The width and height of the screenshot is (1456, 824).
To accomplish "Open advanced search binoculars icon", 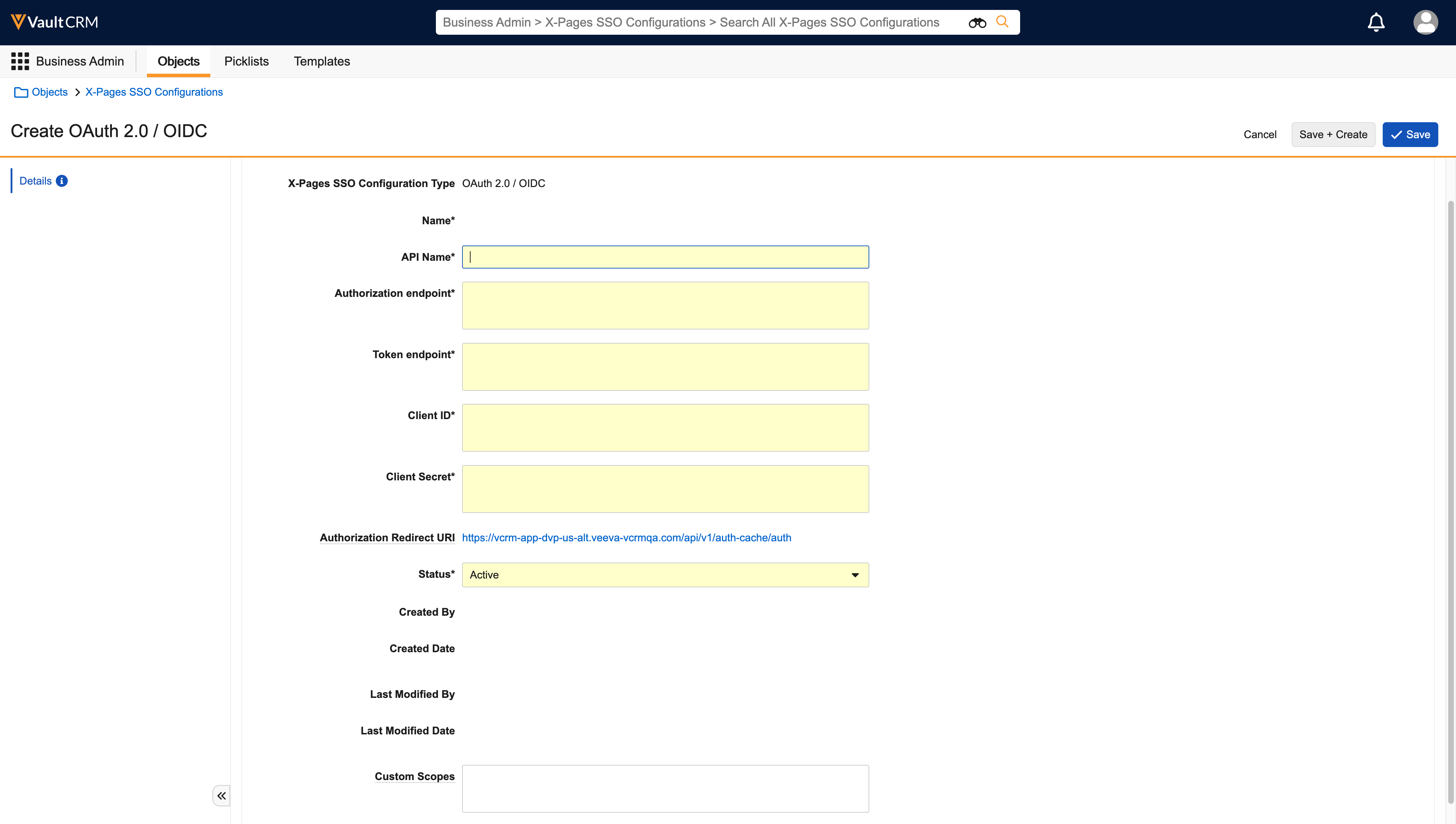I will (x=977, y=23).
